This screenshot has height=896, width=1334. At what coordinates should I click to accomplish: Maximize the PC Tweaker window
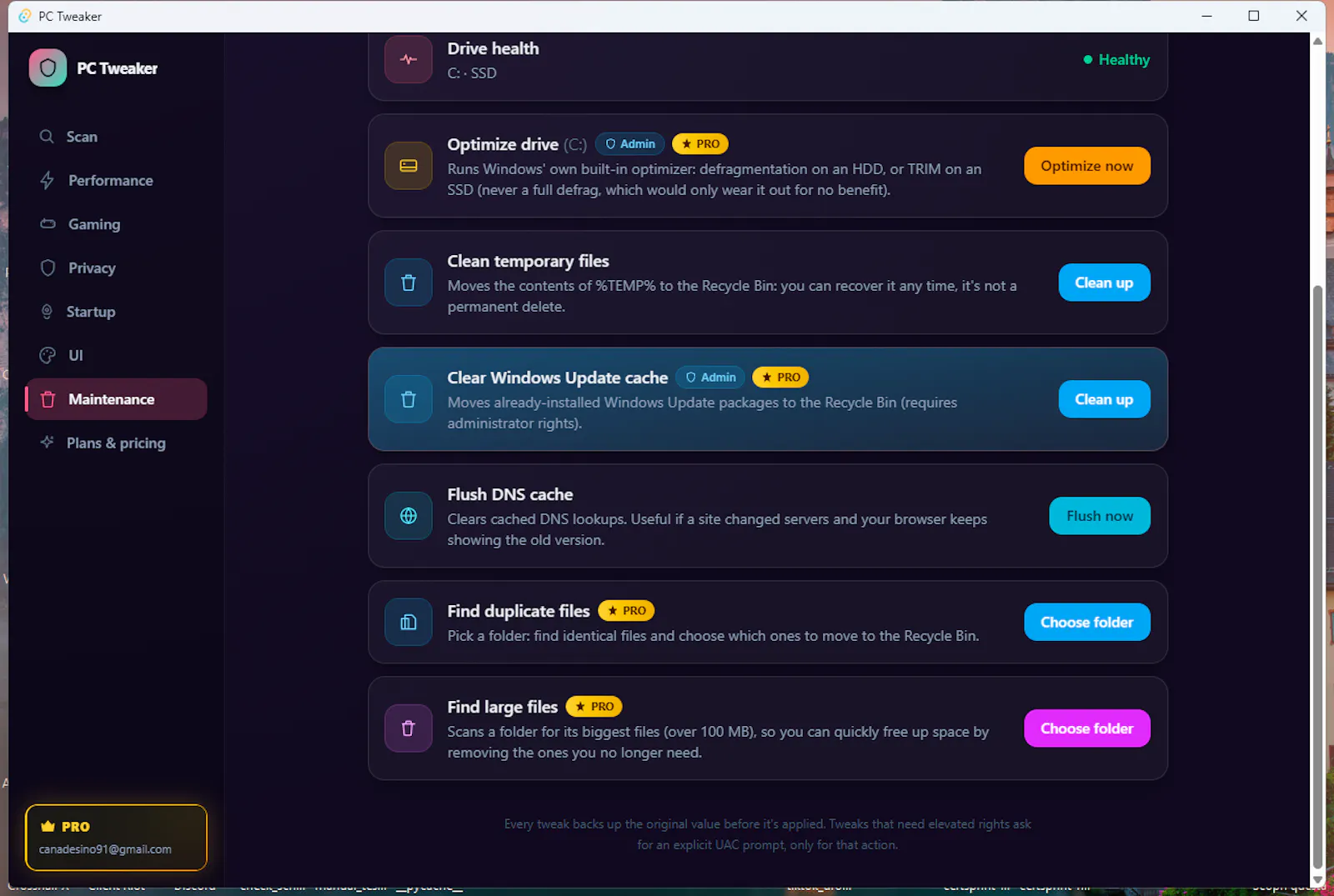click(1253, 16)
